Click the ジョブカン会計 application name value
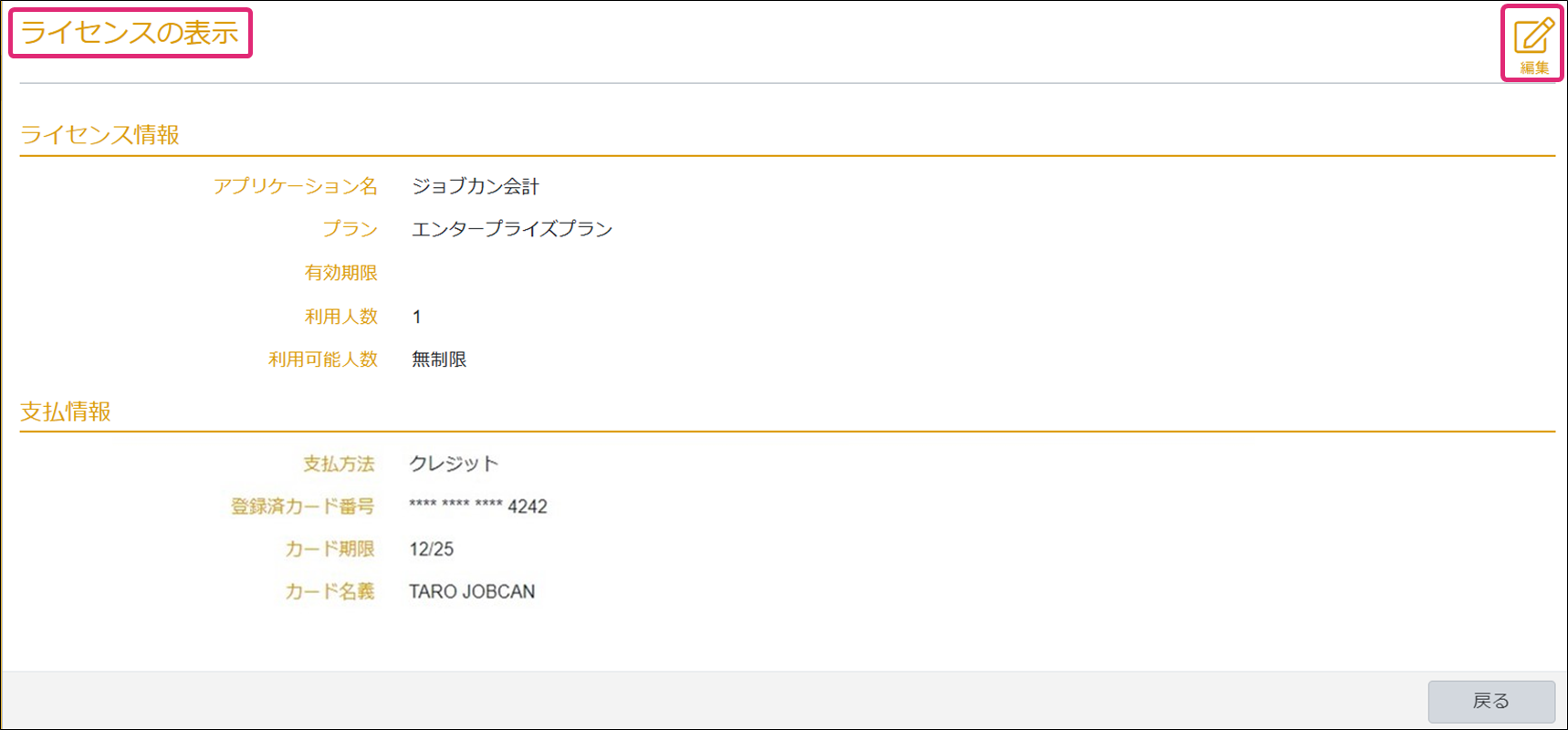The image size is (1568, 730). 476,186
